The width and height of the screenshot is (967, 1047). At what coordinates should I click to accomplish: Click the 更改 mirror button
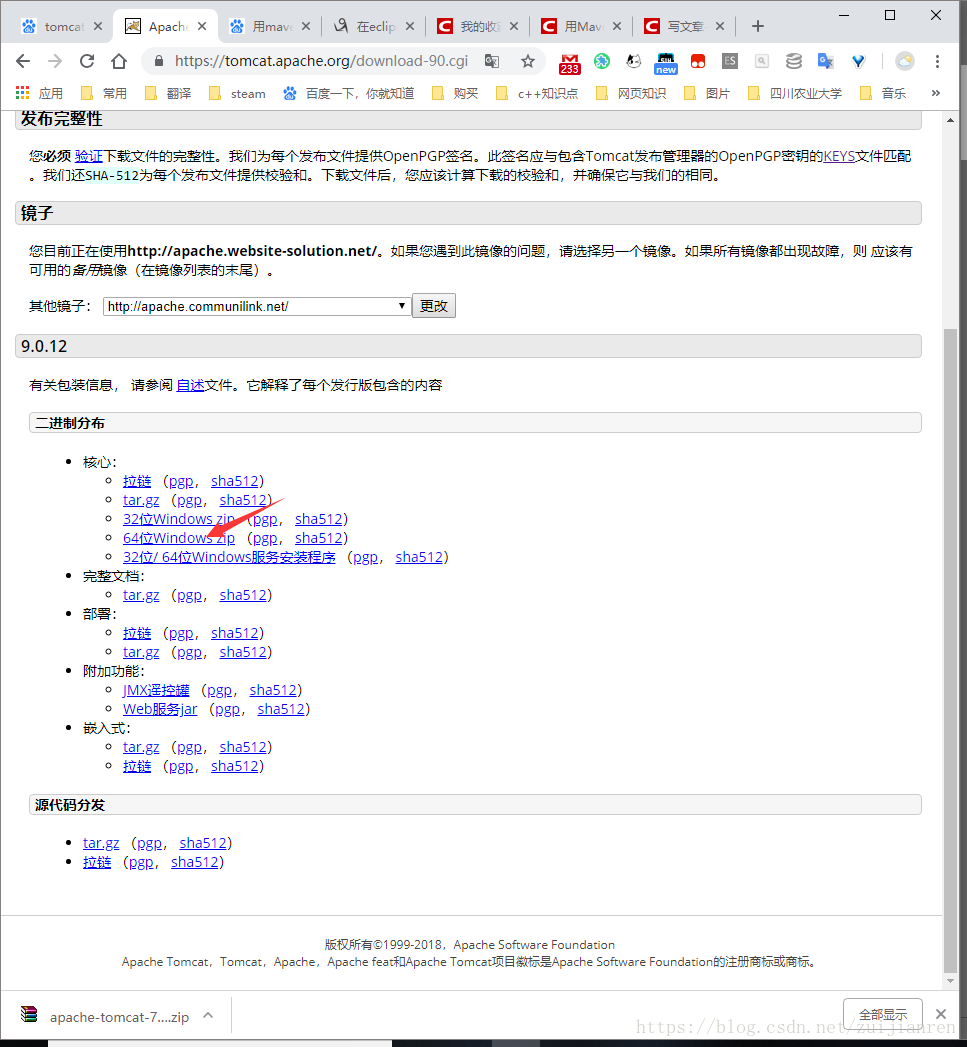(433, 306)
